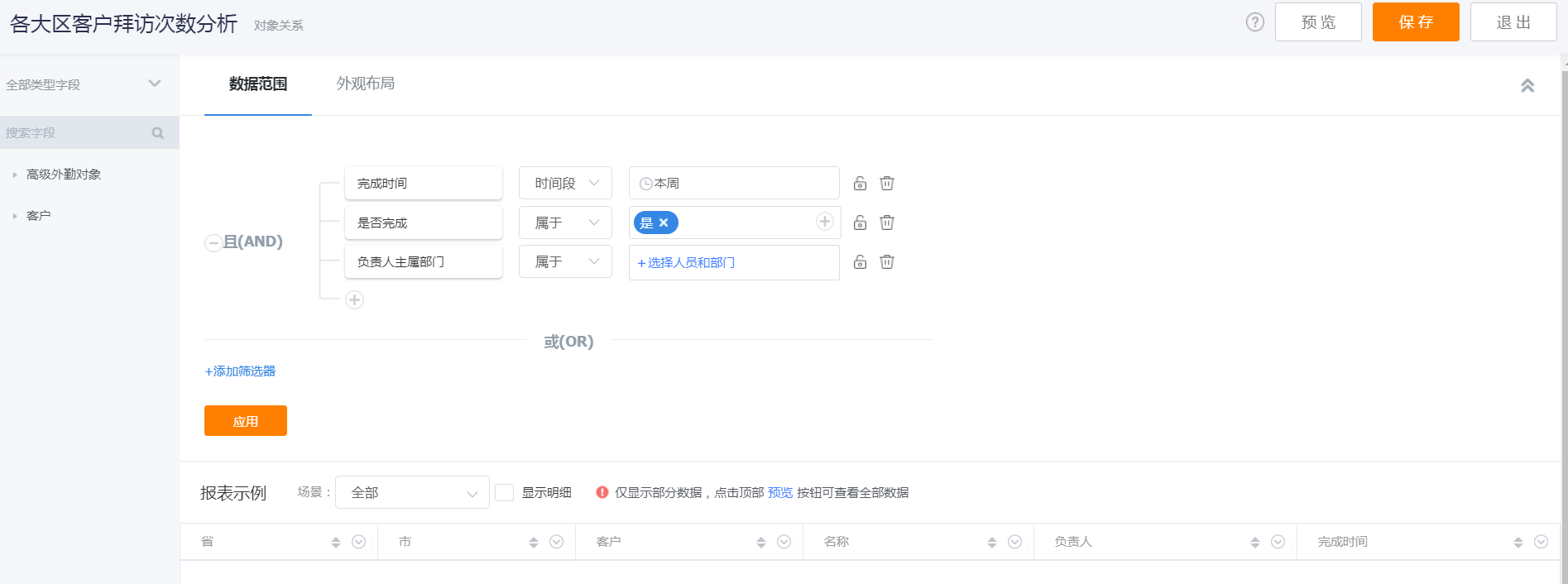
Task: Expand the 高级外勤对象 tree node
Action: click(15, 175)
